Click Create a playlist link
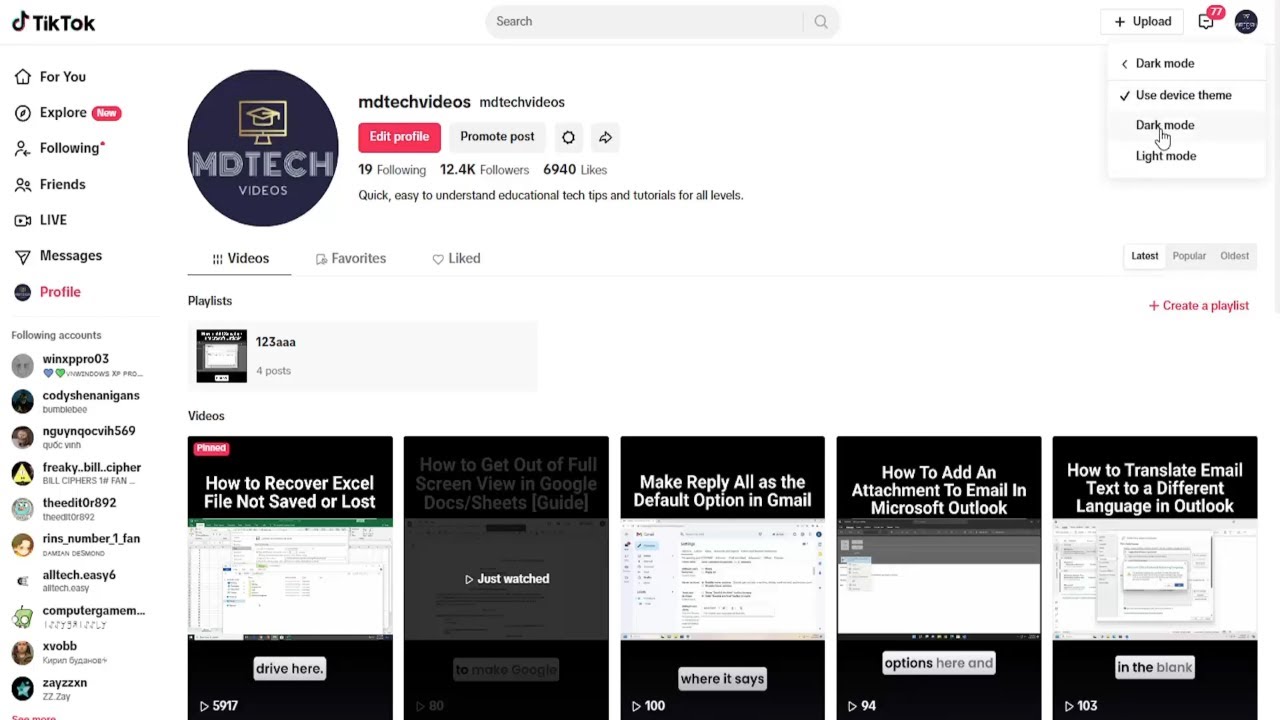The image size is (1280, 720). 1199,306
